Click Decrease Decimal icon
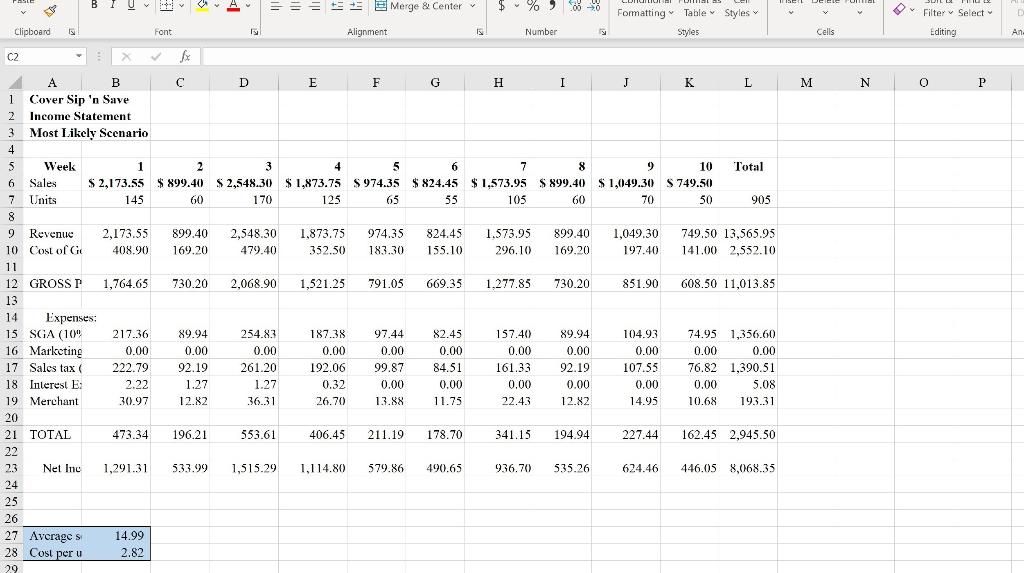Viewport: 1024px width, 573px height. [x=594, y=6]
